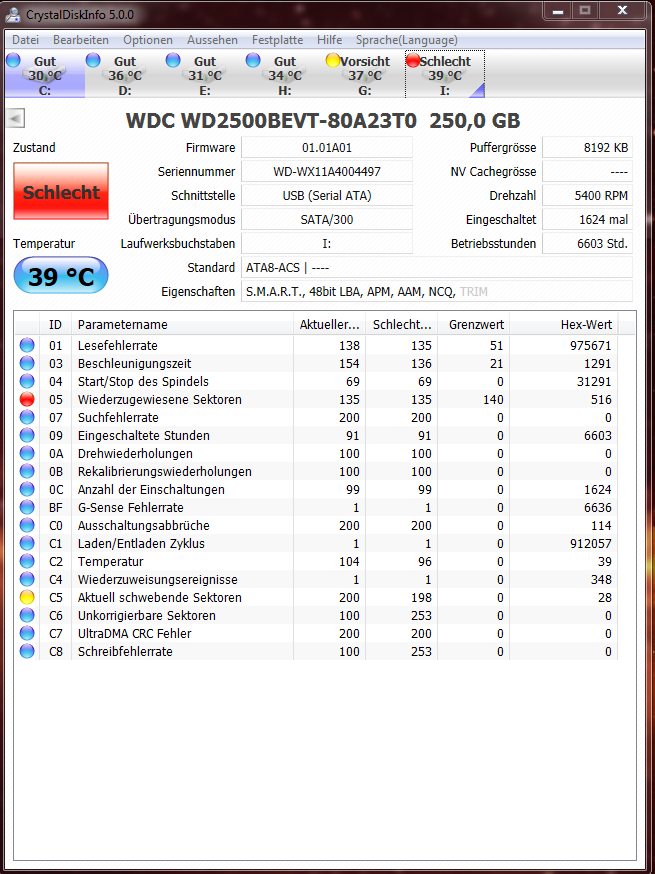
Task: Select drive E: tab with 31 °C
Action: (205, 75)
